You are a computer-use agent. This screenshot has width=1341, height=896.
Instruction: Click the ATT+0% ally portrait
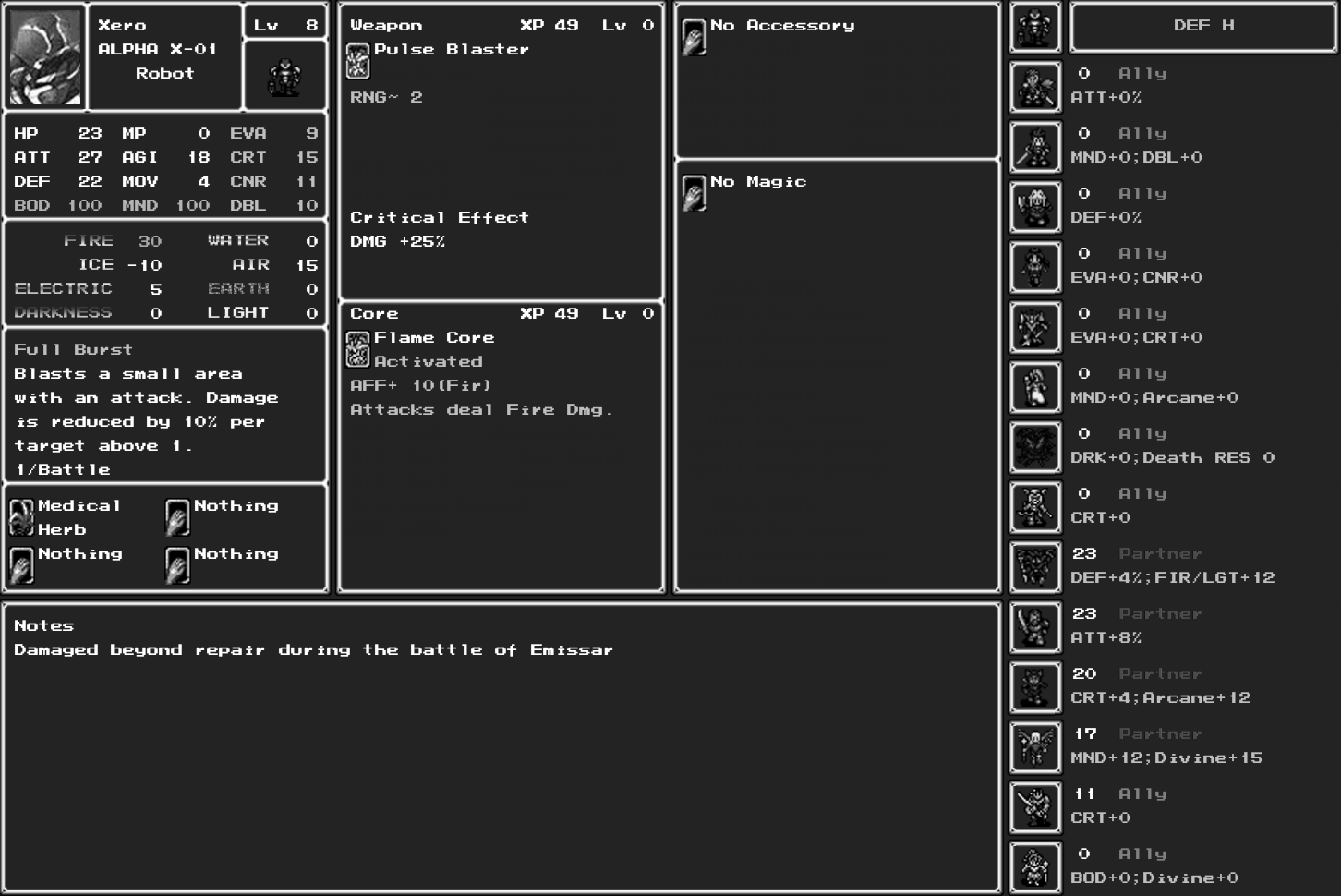[x=1034, y=88]
